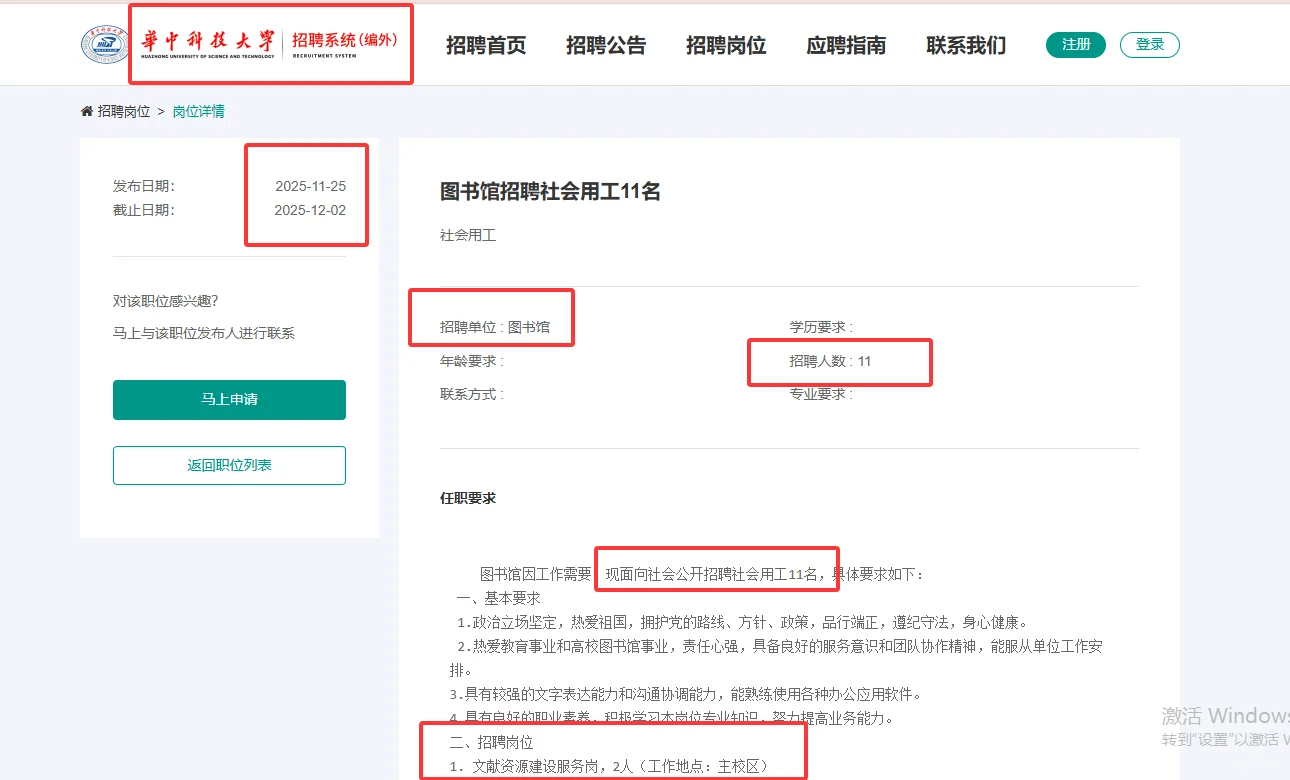The image size is (1290, 780).
Task: Click the 注册 registration button
Action: point(1075,45)
